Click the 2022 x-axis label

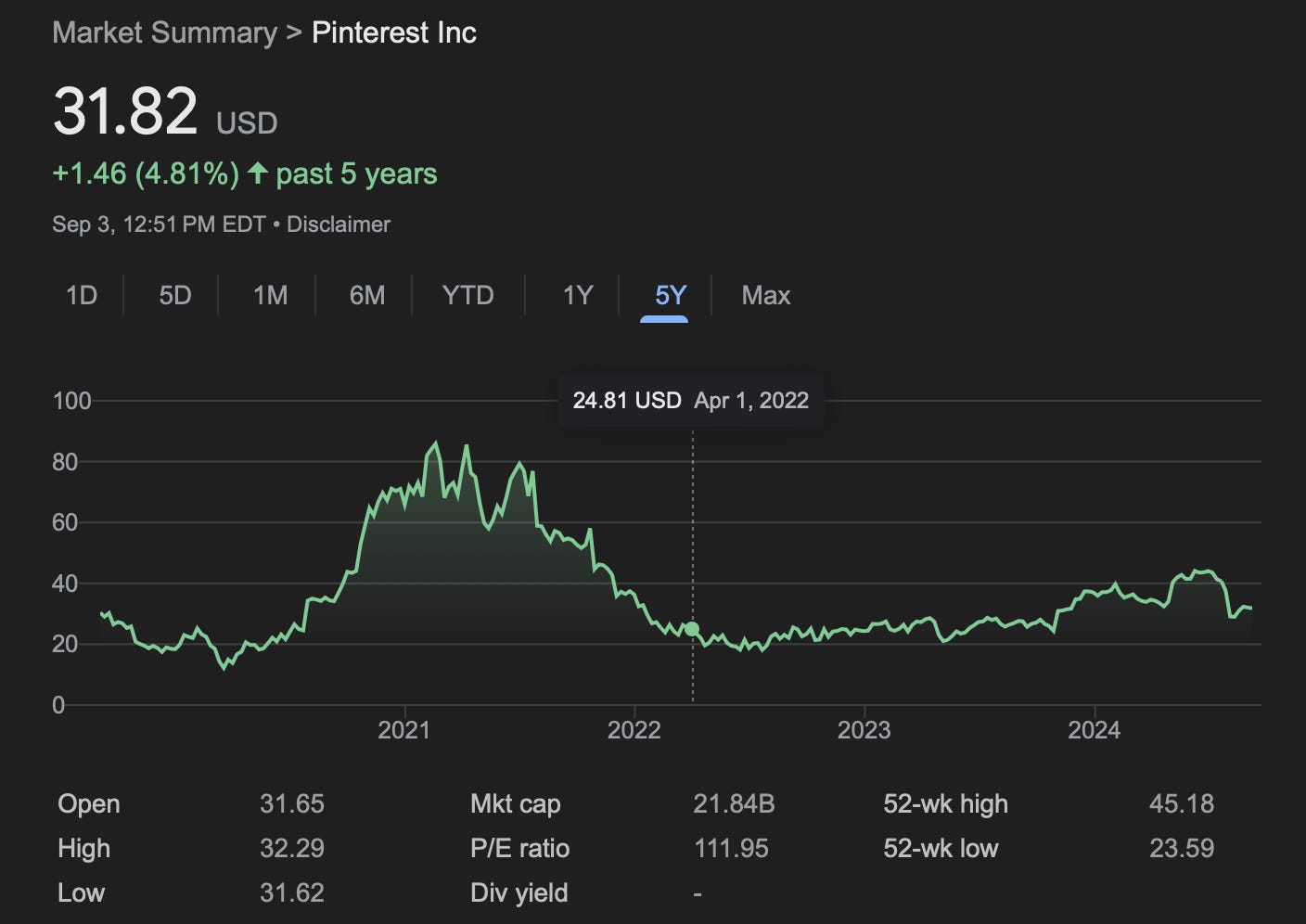pyautogui.click(x=634, y=730)
